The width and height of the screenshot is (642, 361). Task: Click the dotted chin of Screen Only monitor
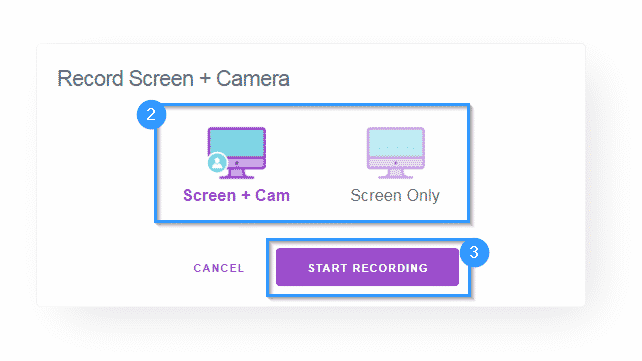pos(396,163)
